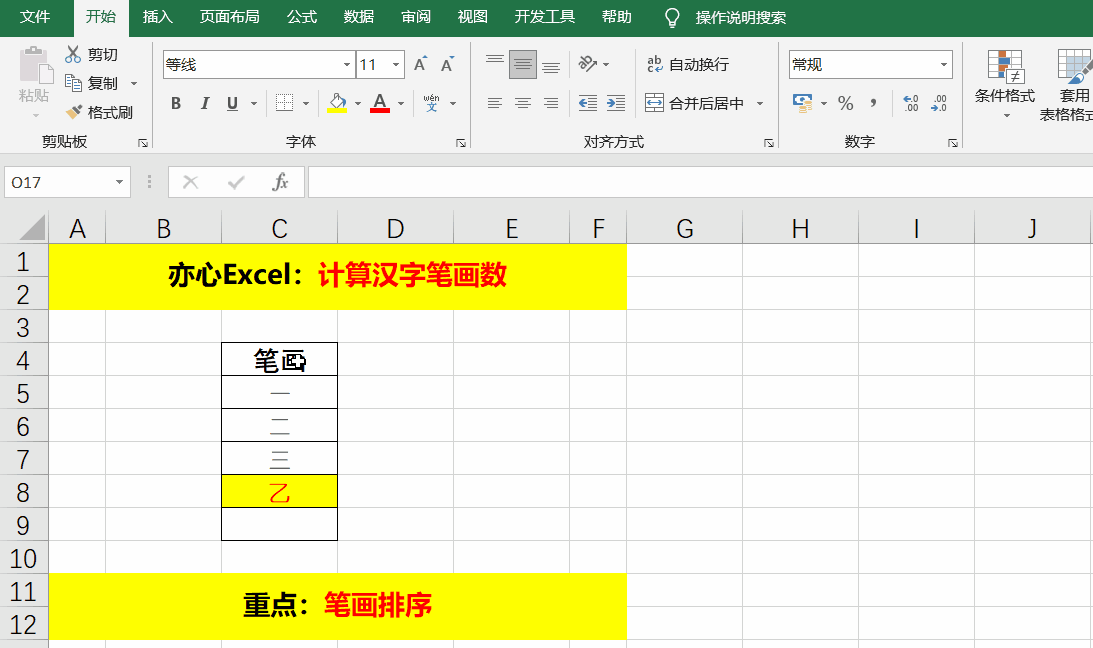Image resolution: width=1093 pixels, height=648 pixels.
Task: Increase decimal places
Action: pyautogui.click(x=910, y=103)
